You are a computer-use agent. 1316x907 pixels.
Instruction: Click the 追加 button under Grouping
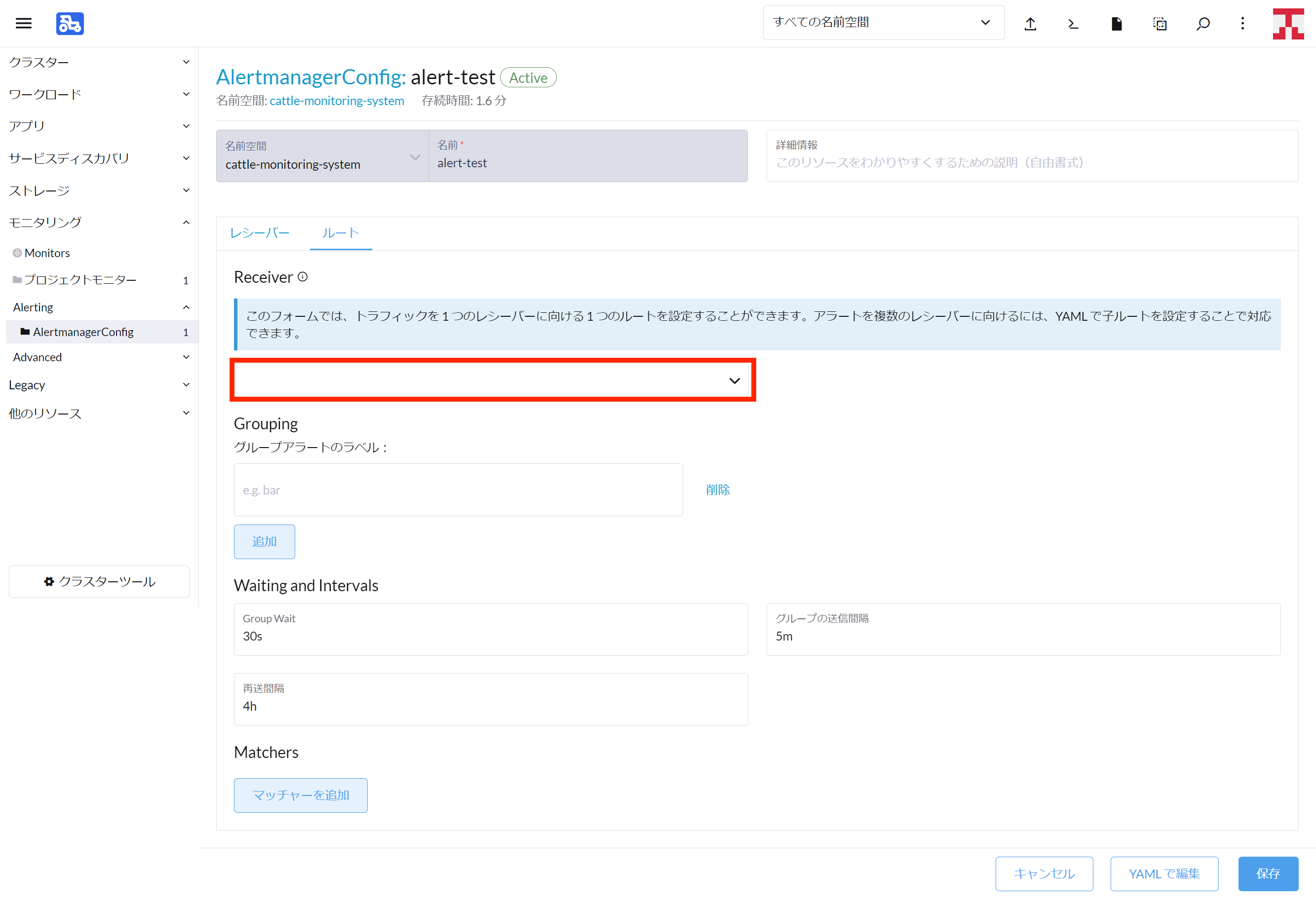[x=265, y=542]
